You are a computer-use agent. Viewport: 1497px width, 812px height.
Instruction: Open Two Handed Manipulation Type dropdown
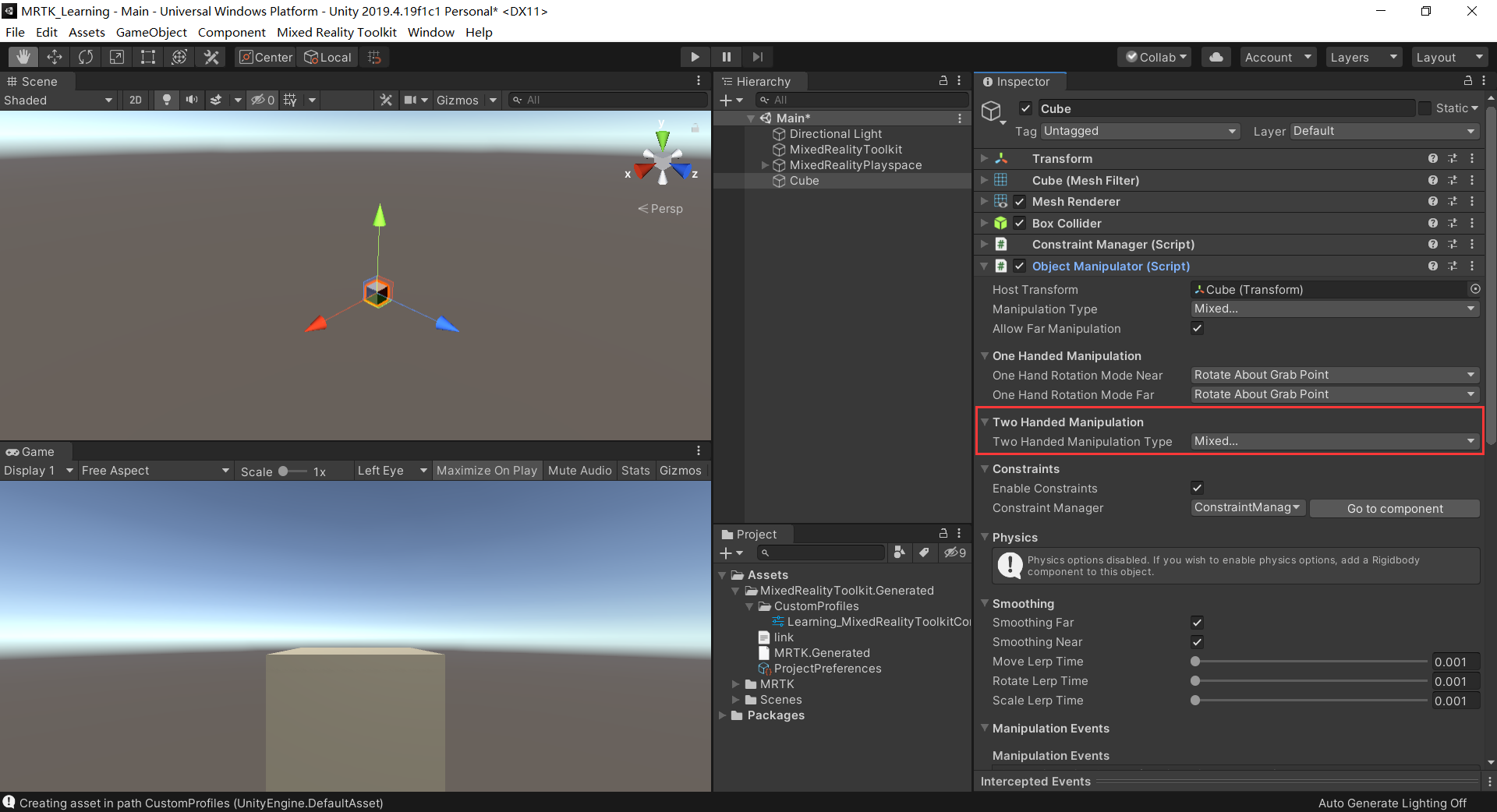(1334, 442)
